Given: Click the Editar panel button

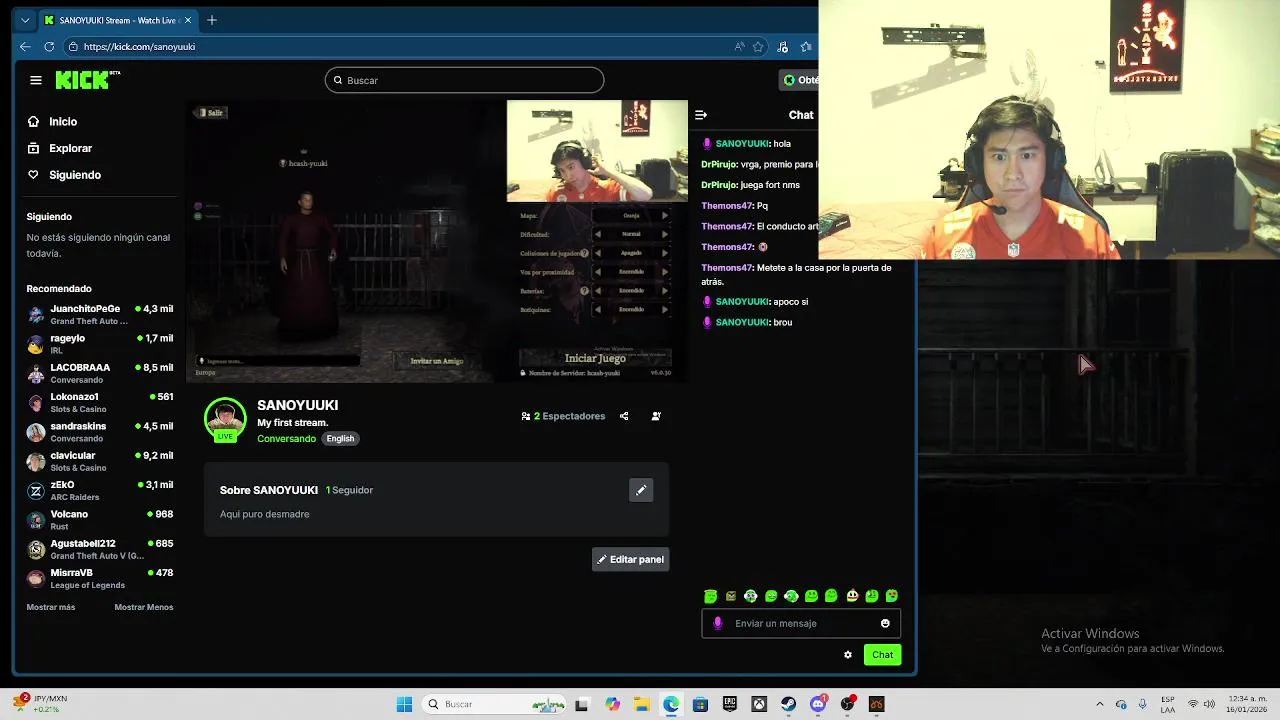Looking at the screenshot, I should [x=630, y=559].
